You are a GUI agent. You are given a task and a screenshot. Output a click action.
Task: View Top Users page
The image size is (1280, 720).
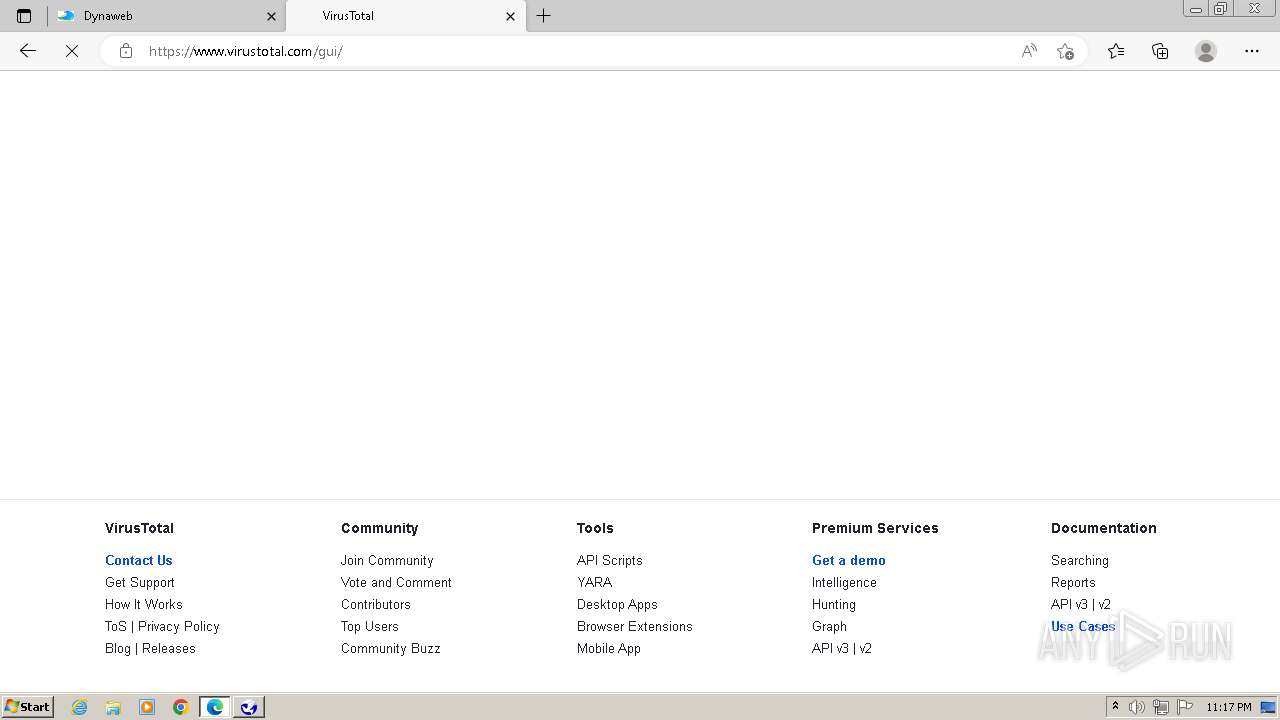click(370, 626)
